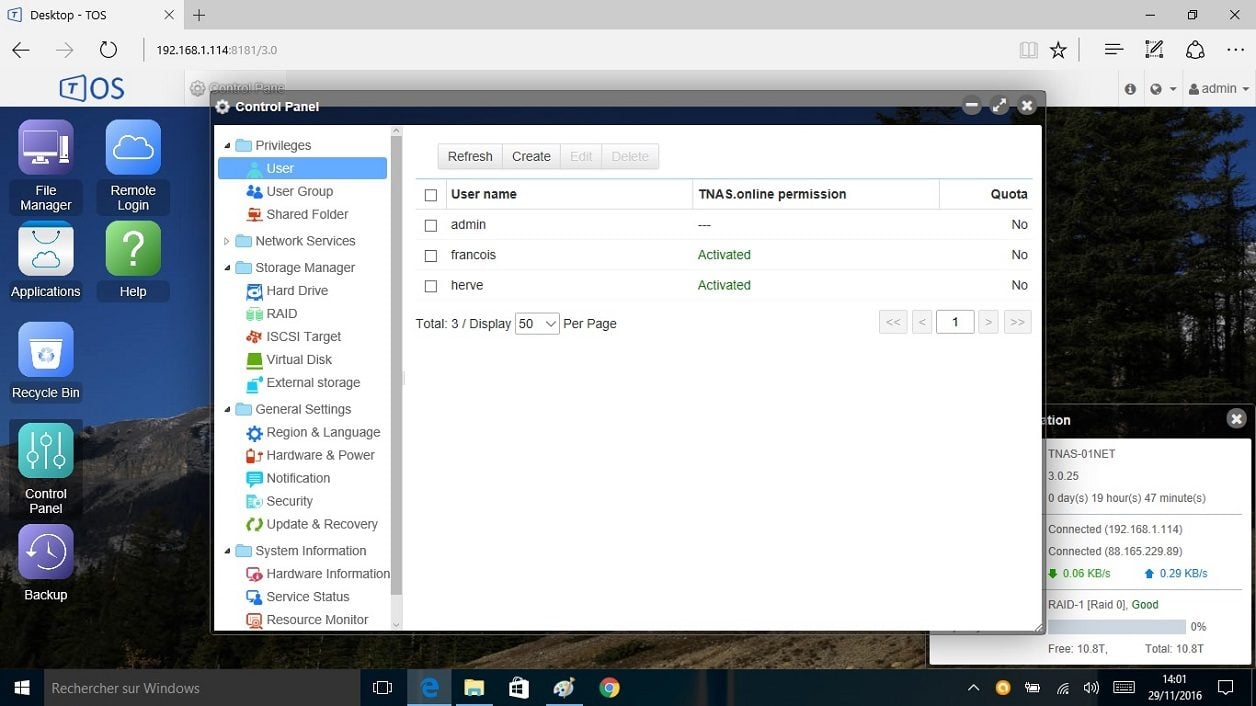Open ISCSI Target in the sidebar

click(304, 336)
